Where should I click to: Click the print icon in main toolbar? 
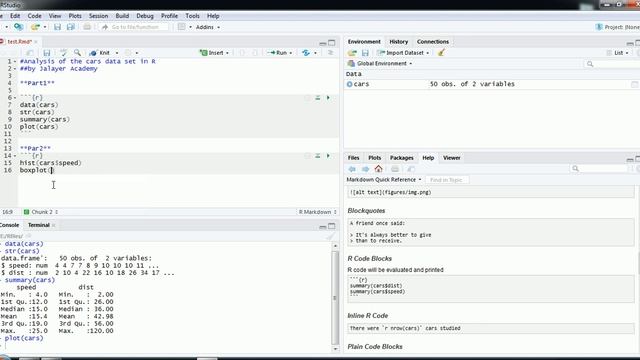(x=87, y=27)
